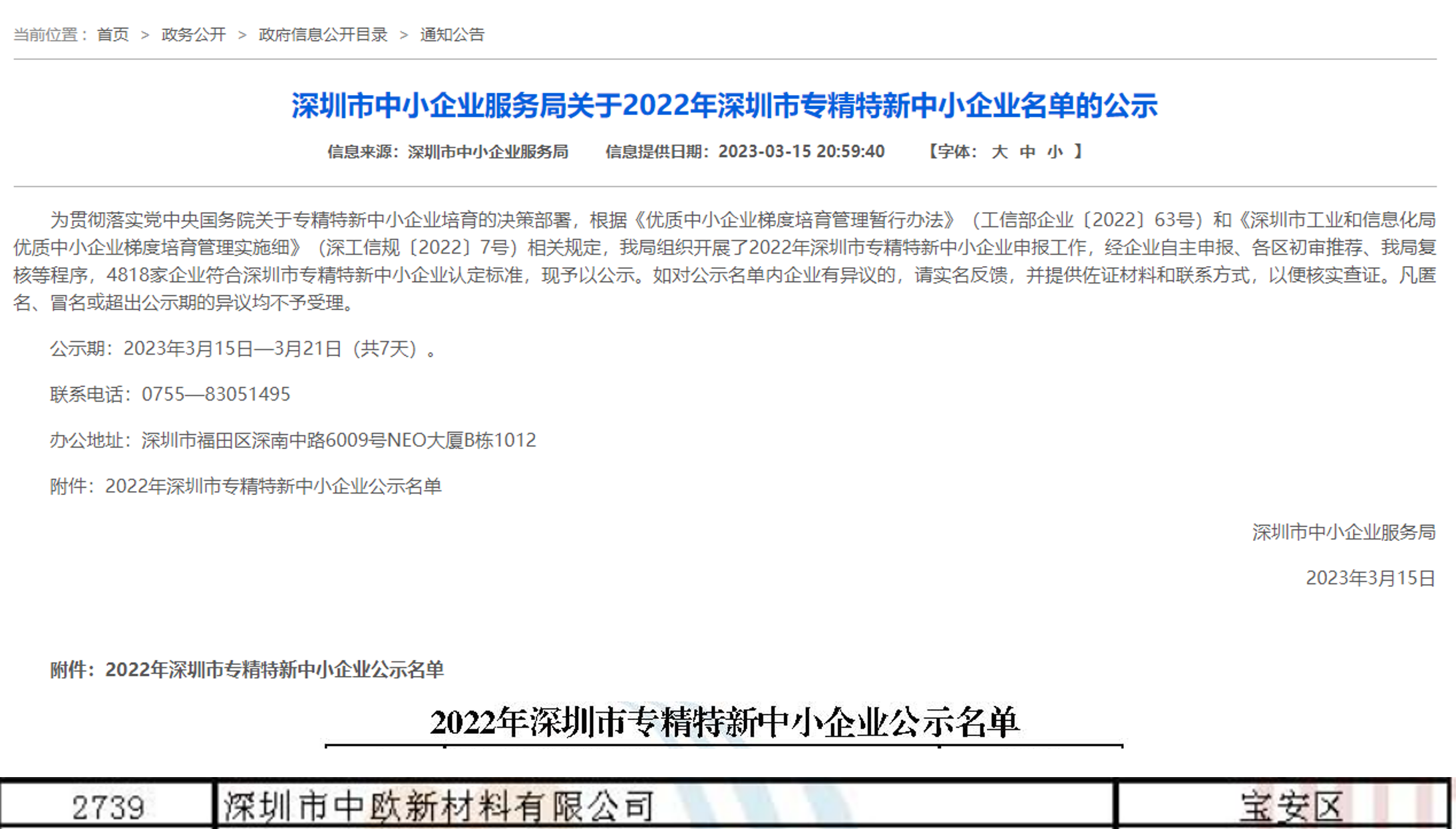Click the 公示期 date range line
The height and width of the screenshot is (829, 1456).
click(x=244, y=349)
